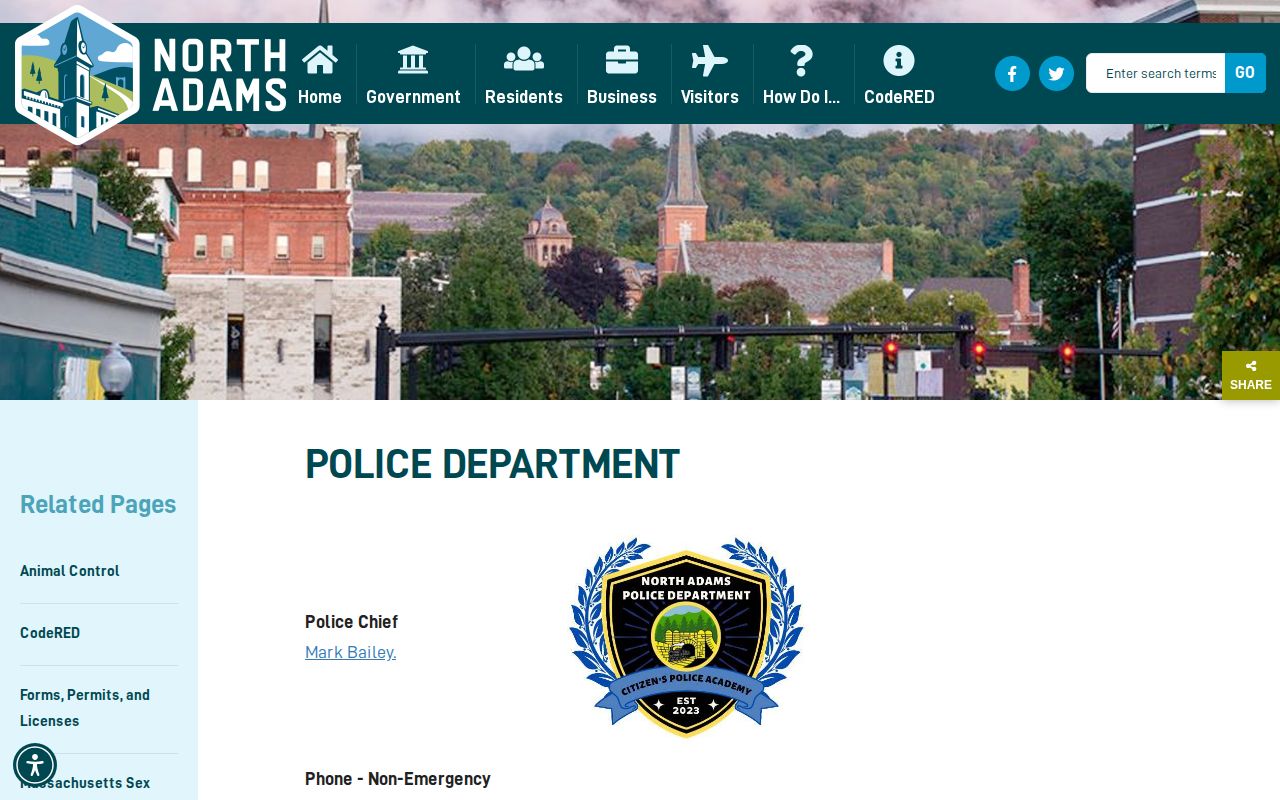Open Animal Control related page
1280x800 pixels.
click(70, 571)
